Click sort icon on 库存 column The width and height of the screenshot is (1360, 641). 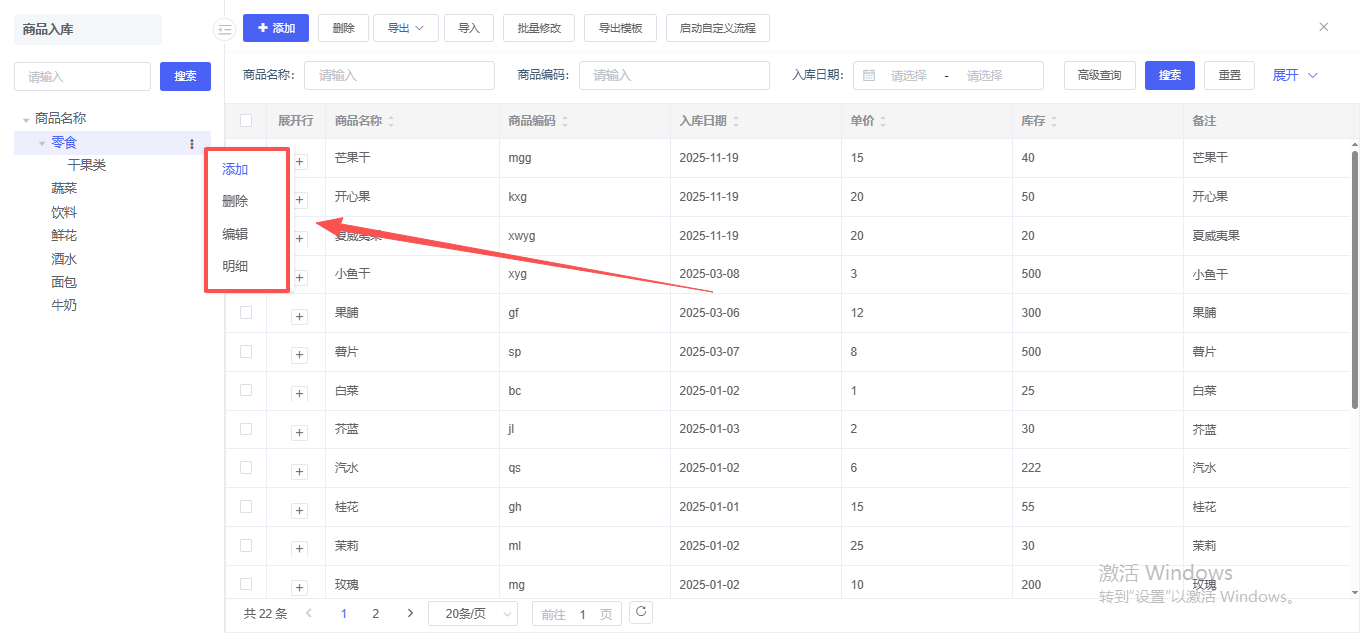[x=1054, y=121]
